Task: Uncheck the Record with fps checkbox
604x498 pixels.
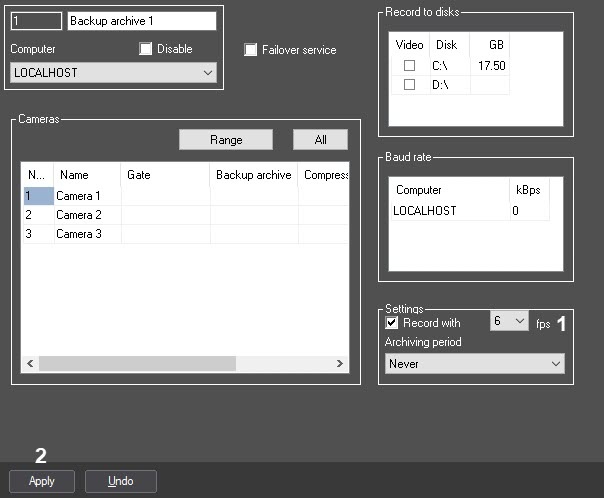Action: click(391, 322)
